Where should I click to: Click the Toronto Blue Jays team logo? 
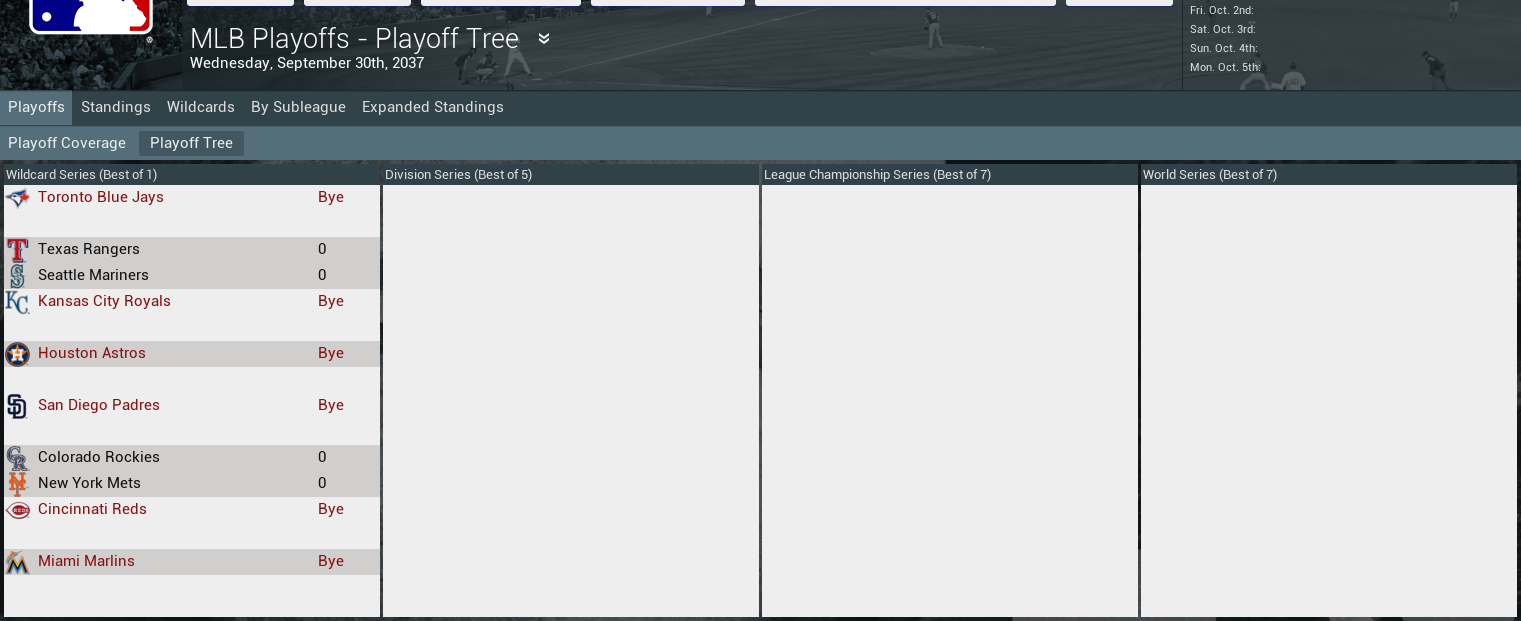17,198
